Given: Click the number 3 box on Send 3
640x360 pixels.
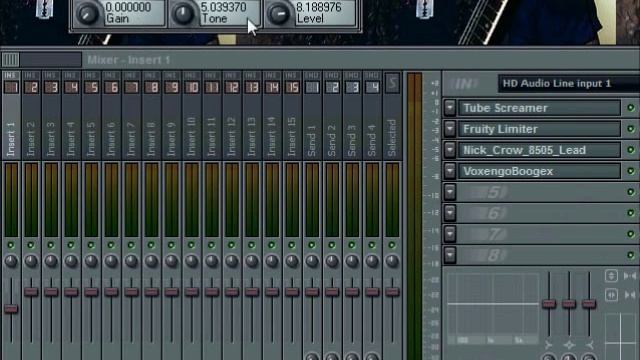Looking at the screenshot, I should pyautogui.click(x=352, y=87).
